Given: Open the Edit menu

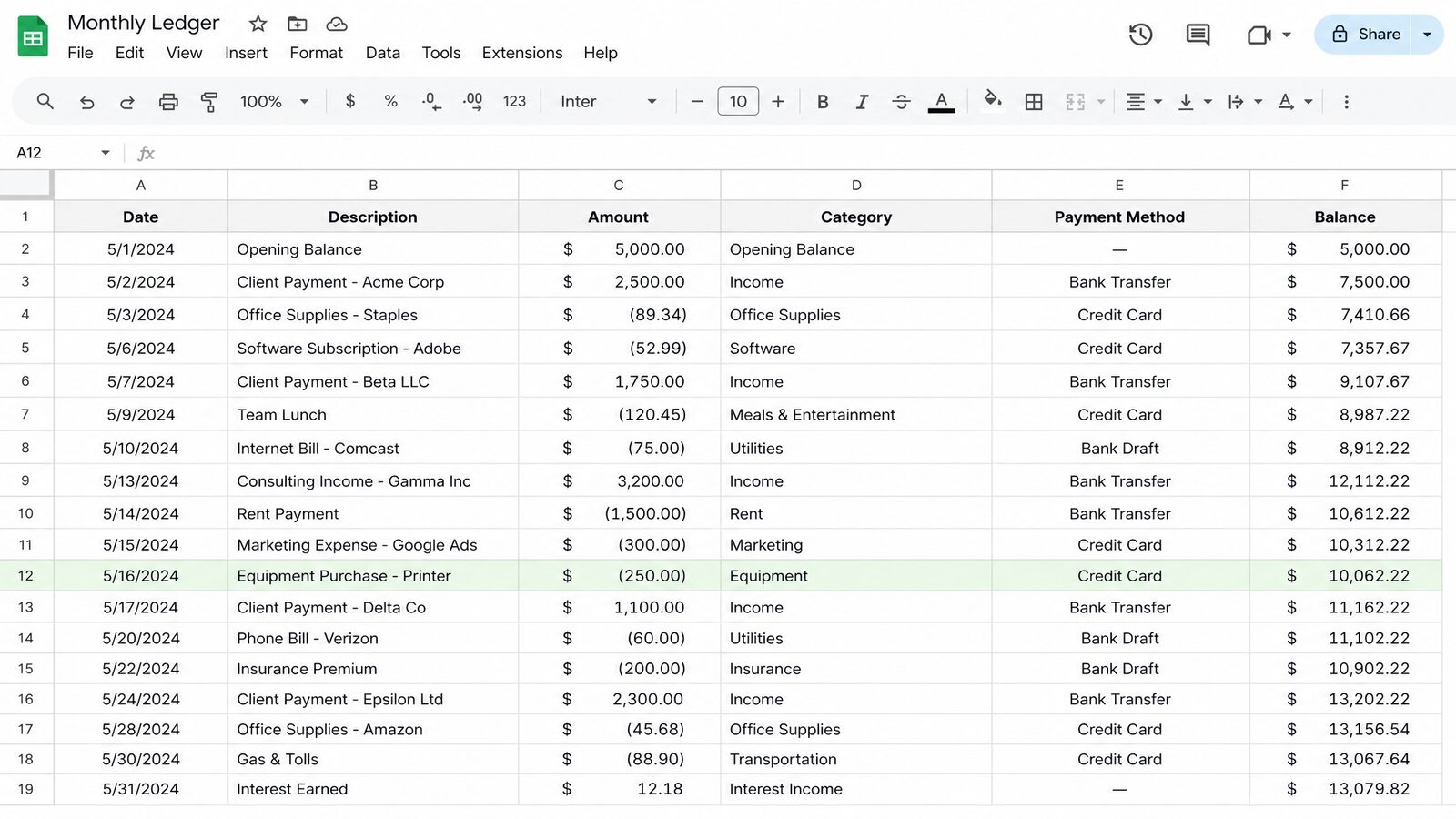Looking at the screenshot, I should coord(129,53).
